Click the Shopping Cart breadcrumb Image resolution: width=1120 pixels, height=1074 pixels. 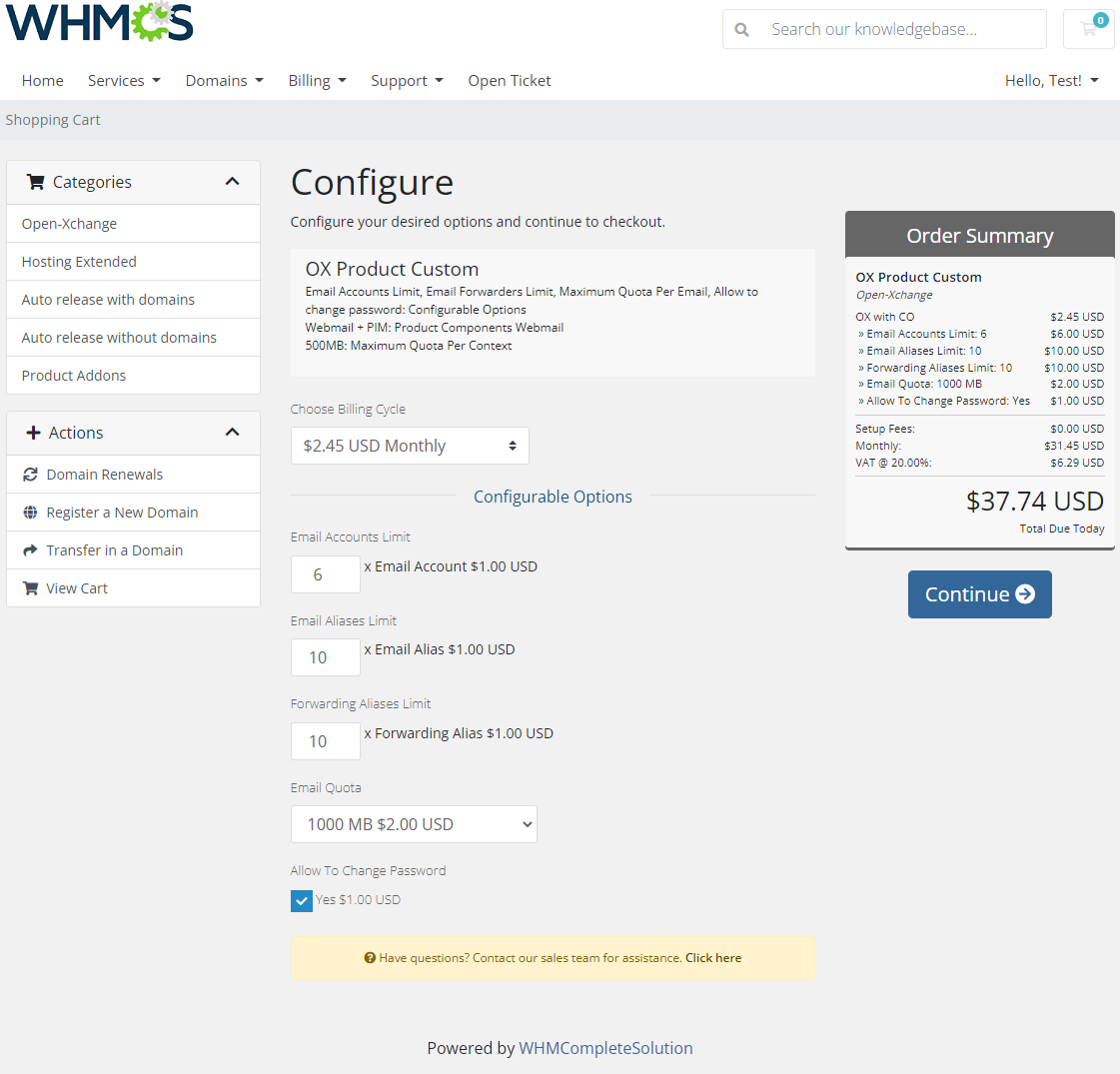point(53,120)
